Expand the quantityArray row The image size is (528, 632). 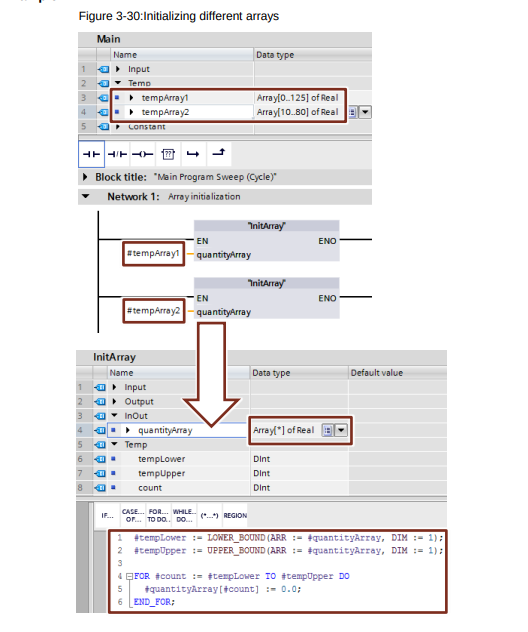(x=128, y=430)
